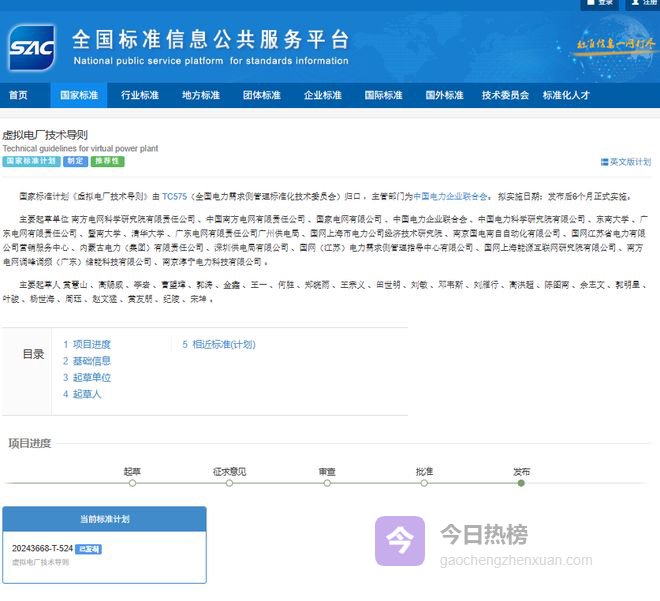Open the 中国电力企业联合会 link
The image size is (660, 601).
click(450, 197)
